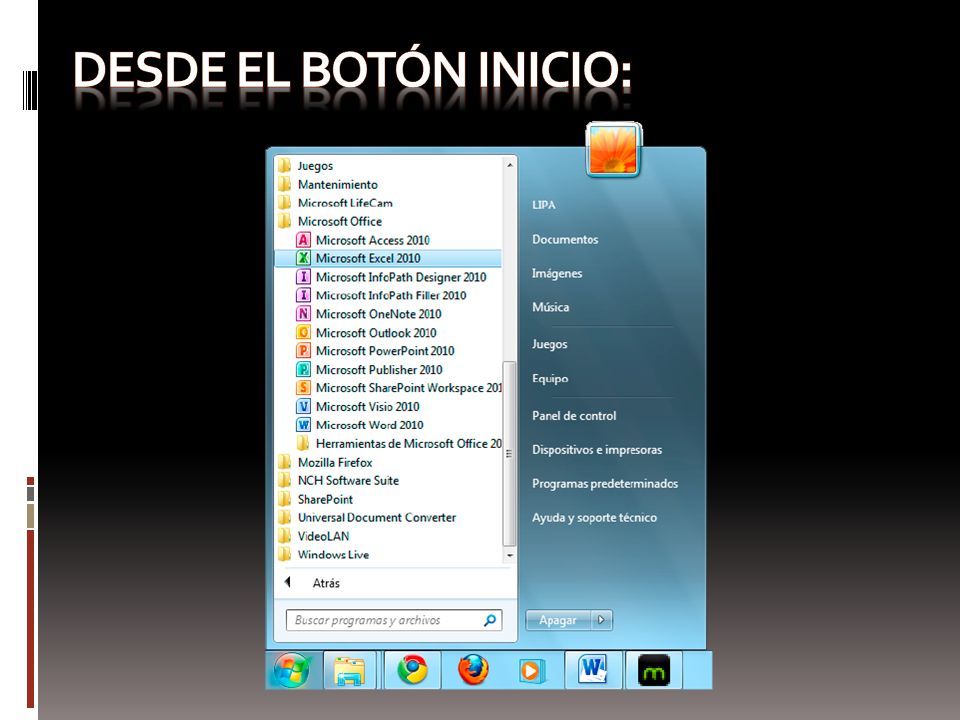Launch Microsoft Outlook 2010 icon

(x=303, y=332)
